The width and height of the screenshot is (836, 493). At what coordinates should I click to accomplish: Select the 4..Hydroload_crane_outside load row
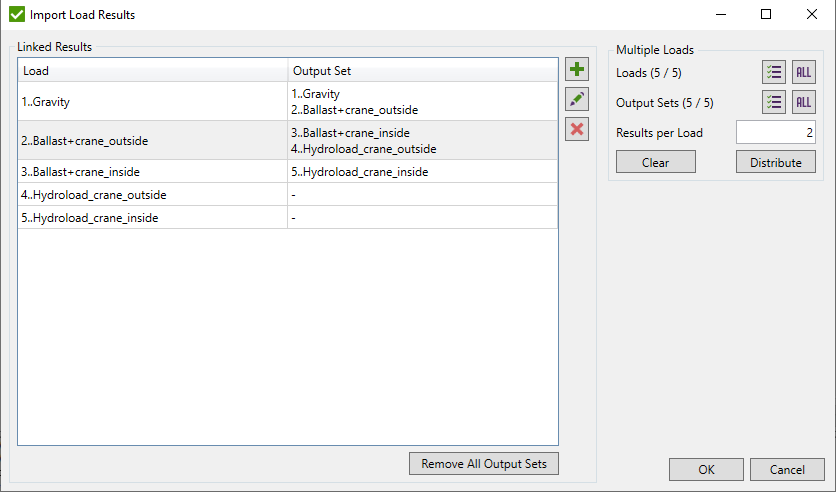[x=152, y=195]
